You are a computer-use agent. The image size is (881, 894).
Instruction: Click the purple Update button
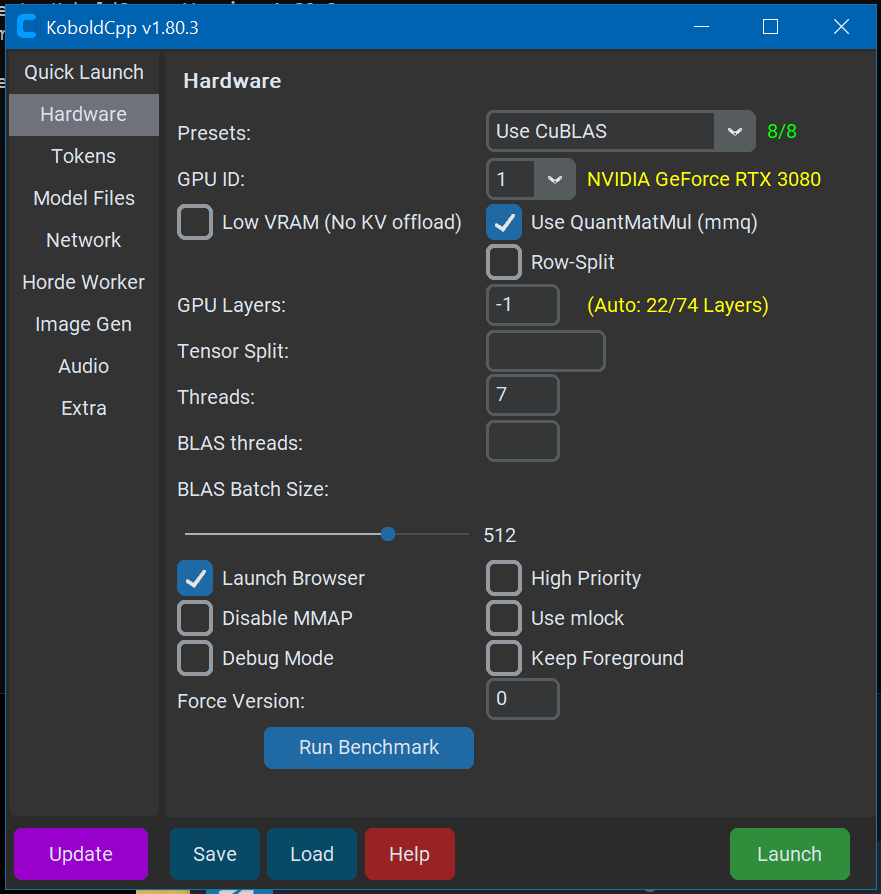(x=81, y=854)
